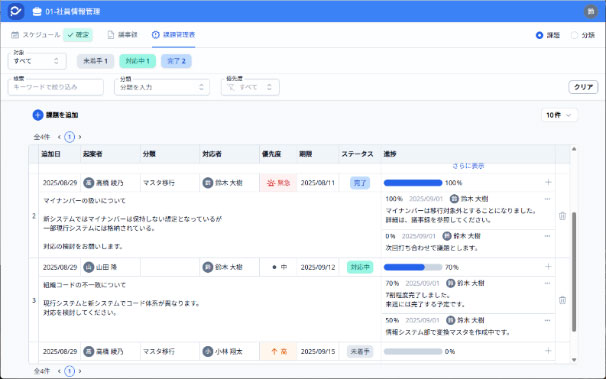The height and width of the screenshot is (379, 606).
Task: Click the 中 priority cell
Action: point(278,267)
